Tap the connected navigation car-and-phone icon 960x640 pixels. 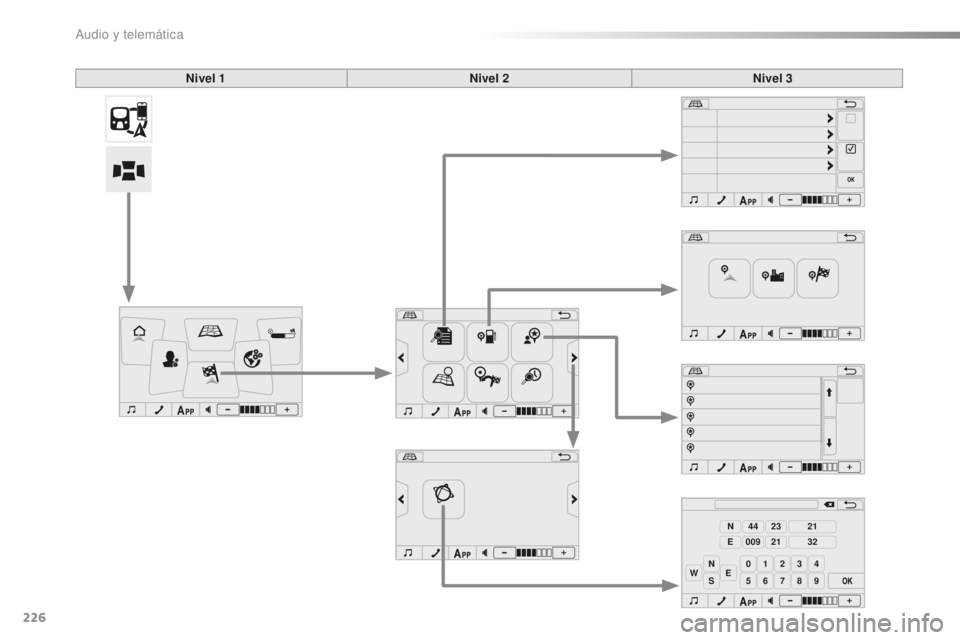tap(129, 119)
